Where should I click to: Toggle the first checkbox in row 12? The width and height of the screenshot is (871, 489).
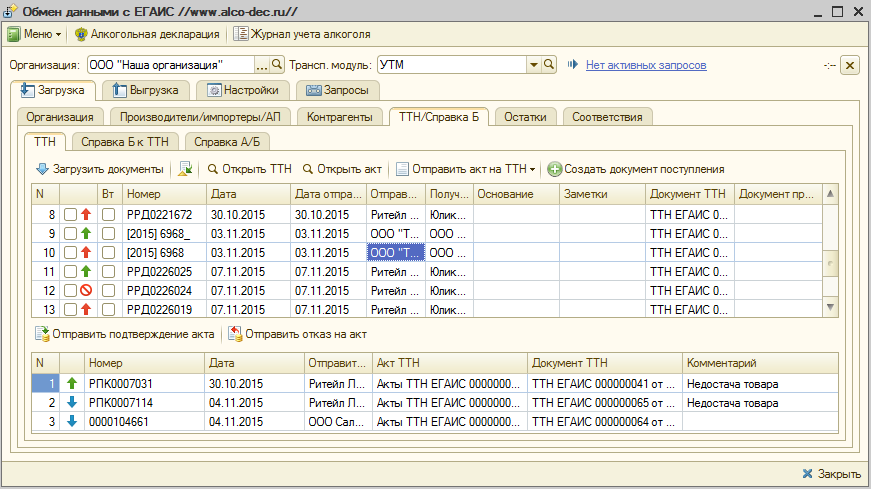pyautogui.click(x=70, y=290)
